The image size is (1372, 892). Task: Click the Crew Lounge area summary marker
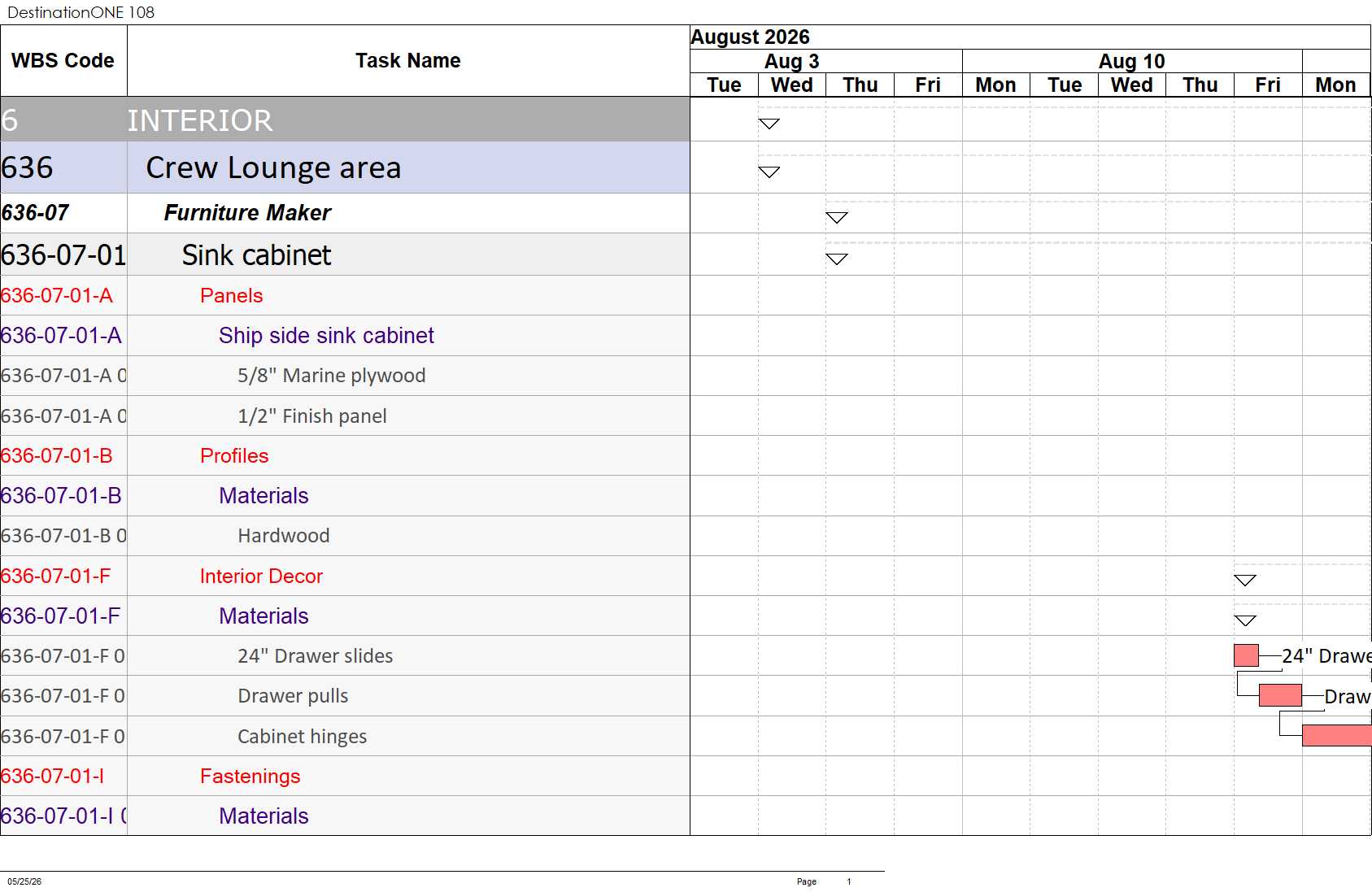769,172
